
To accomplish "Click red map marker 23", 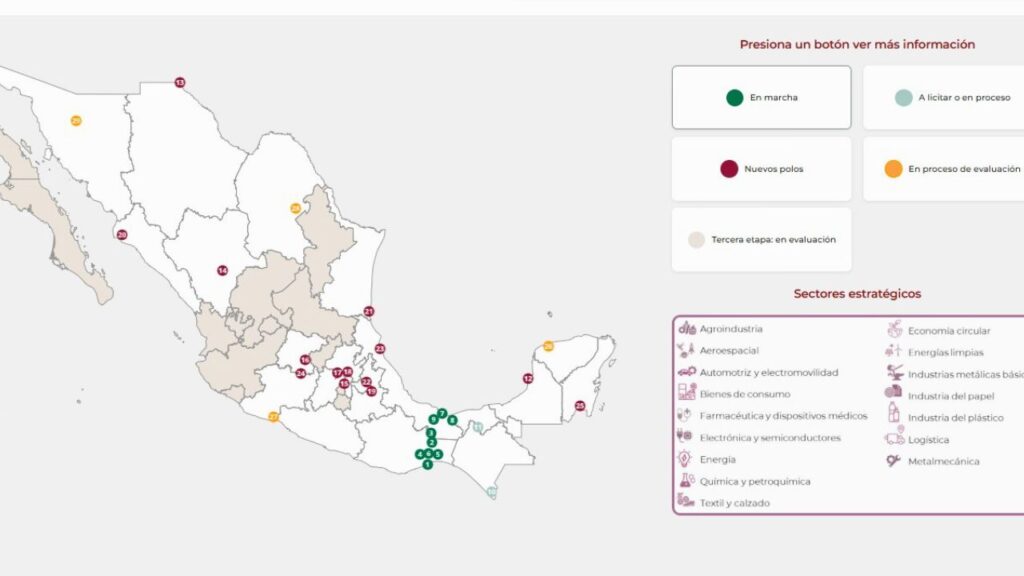I will click(x=380, y=349).
